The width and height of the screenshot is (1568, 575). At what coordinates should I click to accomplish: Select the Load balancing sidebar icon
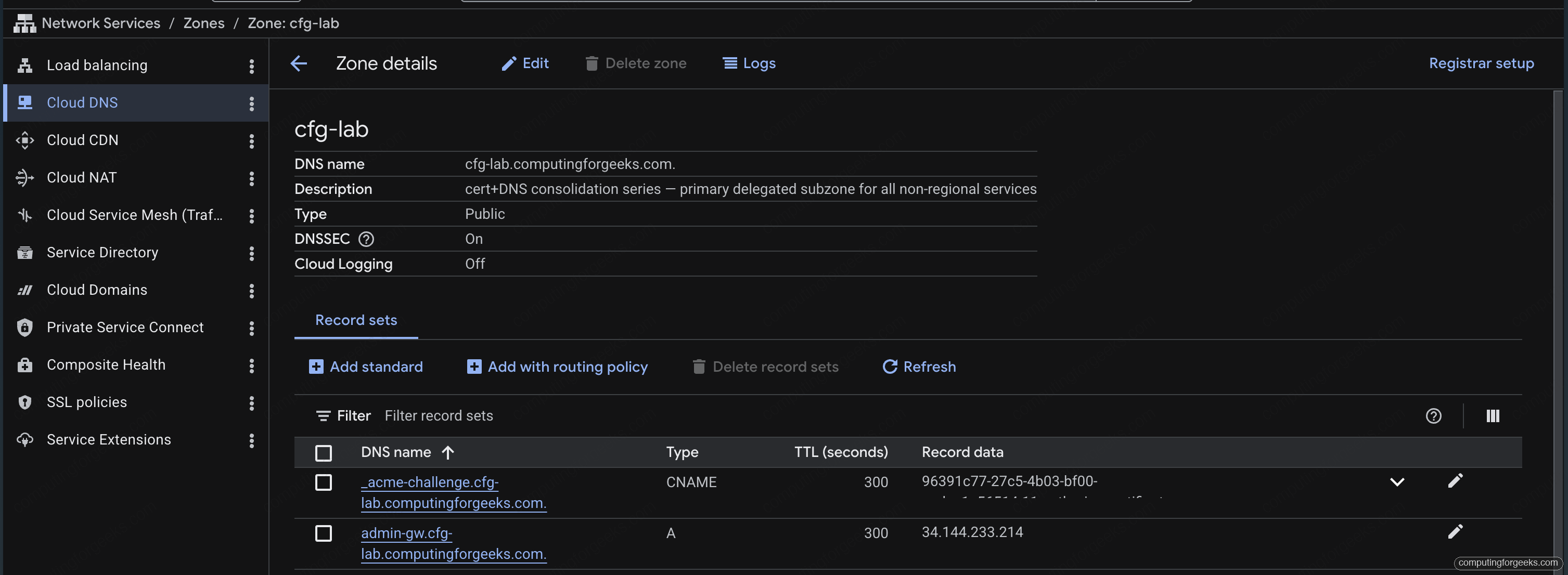[24, 65]
